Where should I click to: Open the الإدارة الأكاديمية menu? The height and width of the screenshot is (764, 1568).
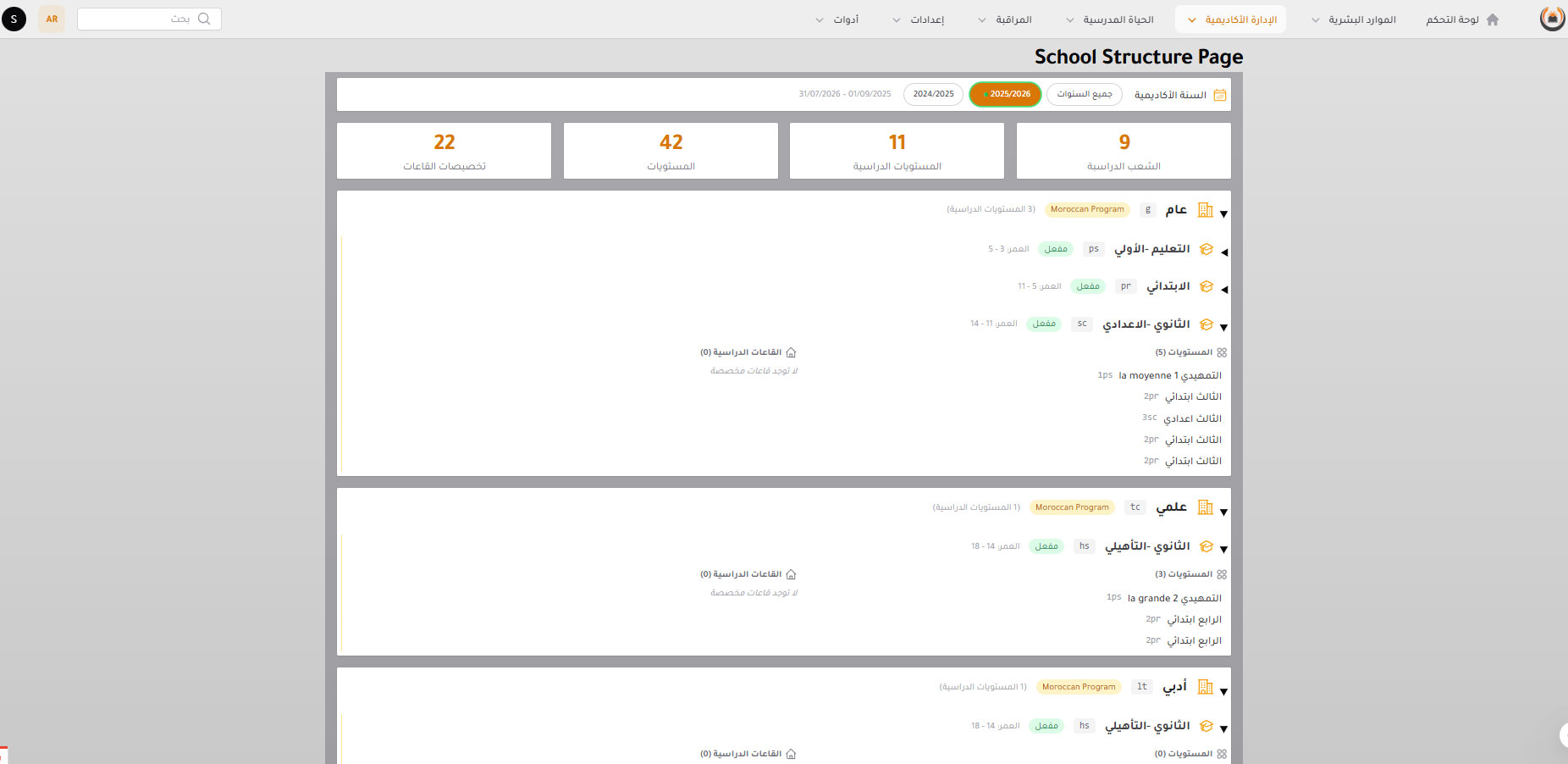coord(1232,19)
